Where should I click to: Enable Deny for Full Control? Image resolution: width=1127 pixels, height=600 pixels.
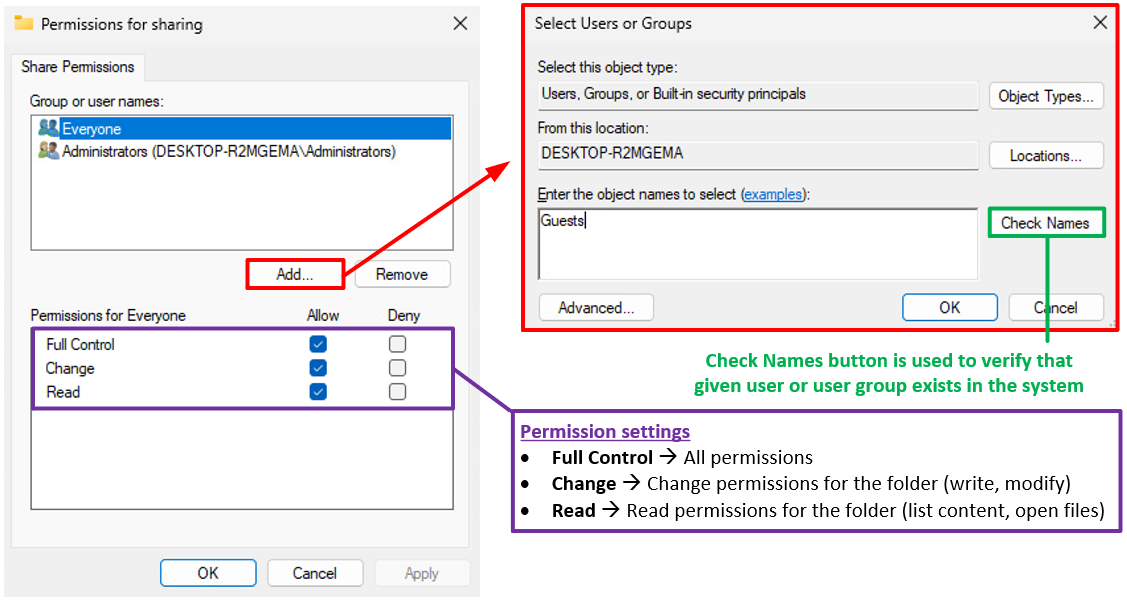pyautogui.click(x=398, y=344)
